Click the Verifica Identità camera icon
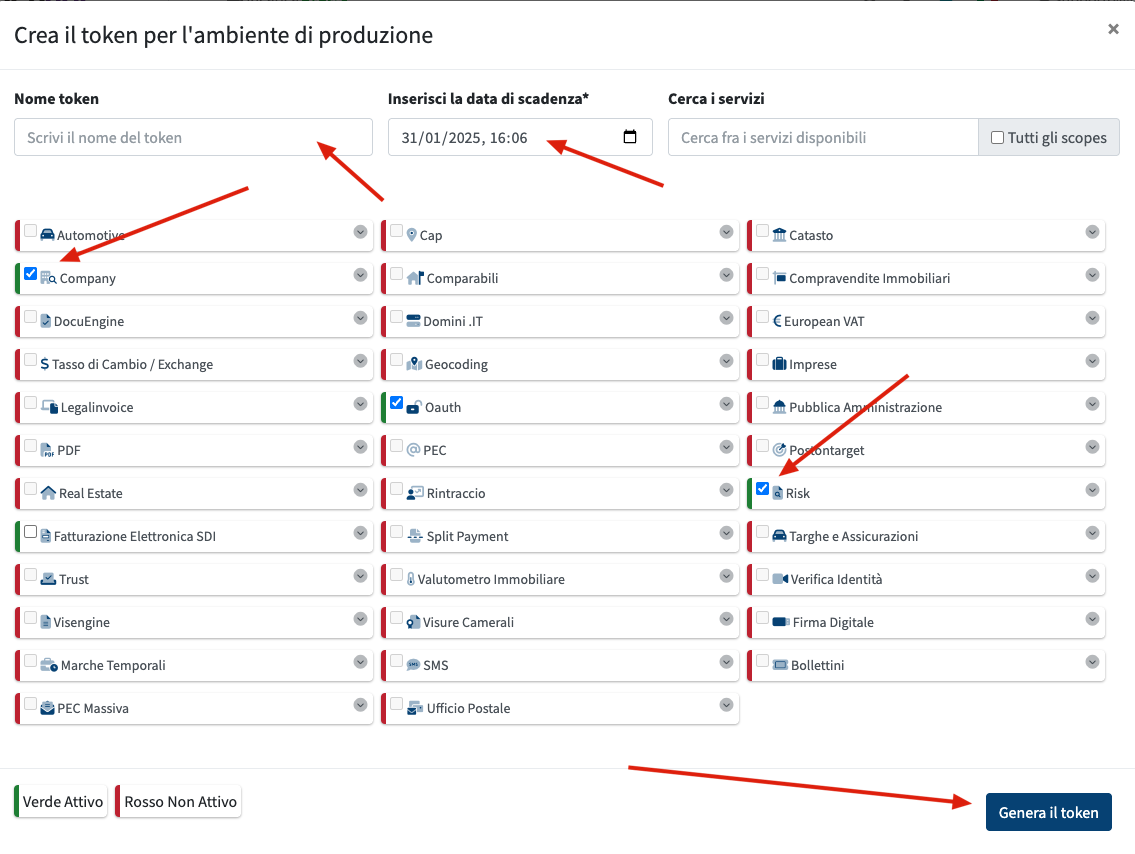 point(780,579)
